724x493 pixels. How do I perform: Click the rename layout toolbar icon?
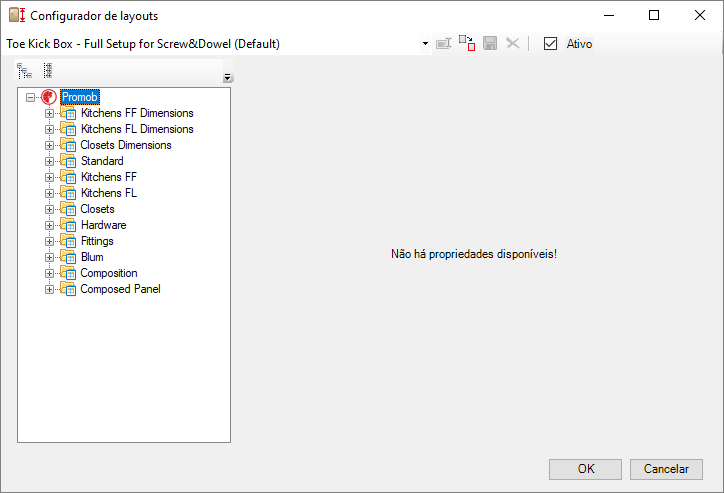(x=444, y=44)
